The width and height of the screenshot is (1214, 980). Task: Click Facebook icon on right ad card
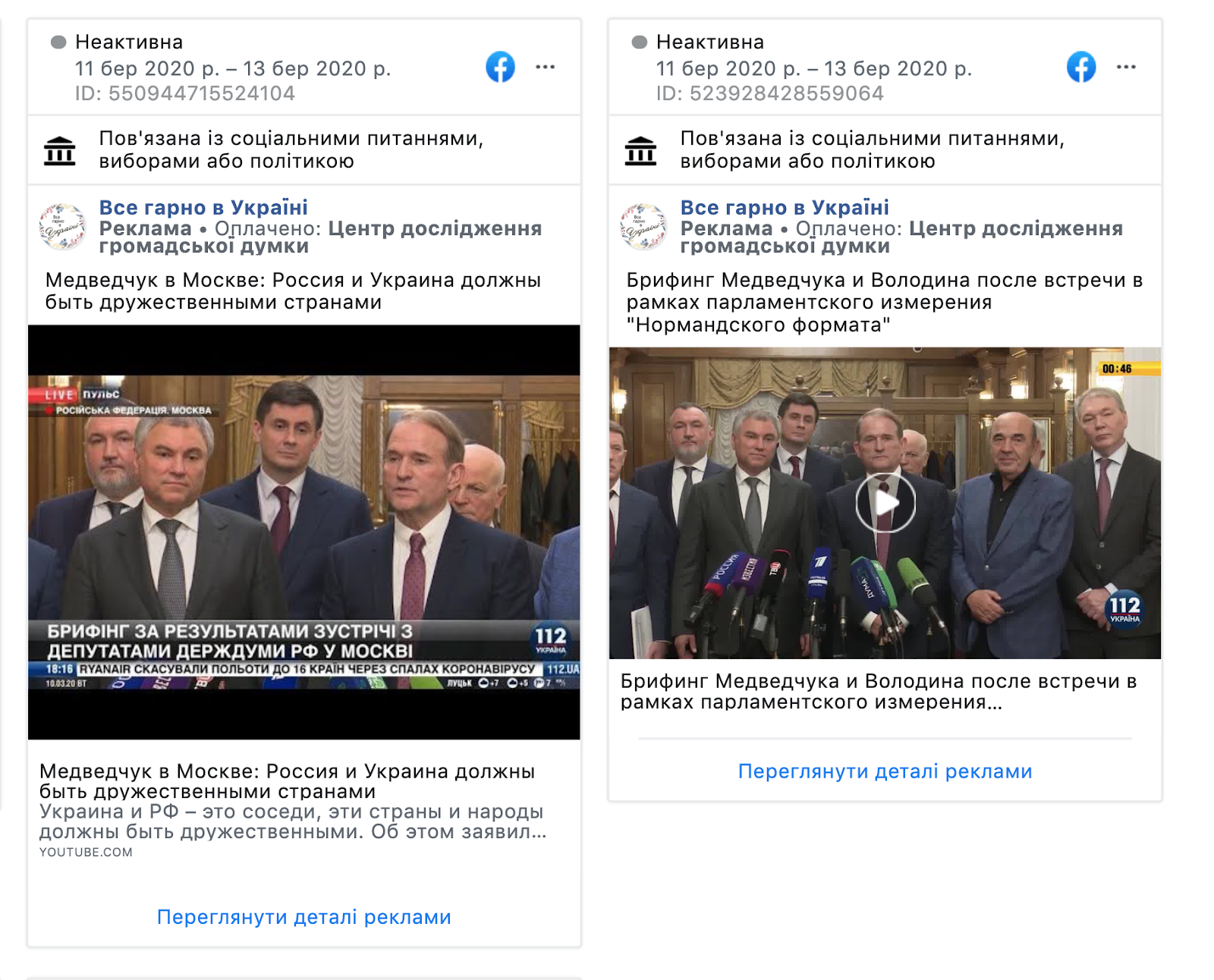(1081, 68)
